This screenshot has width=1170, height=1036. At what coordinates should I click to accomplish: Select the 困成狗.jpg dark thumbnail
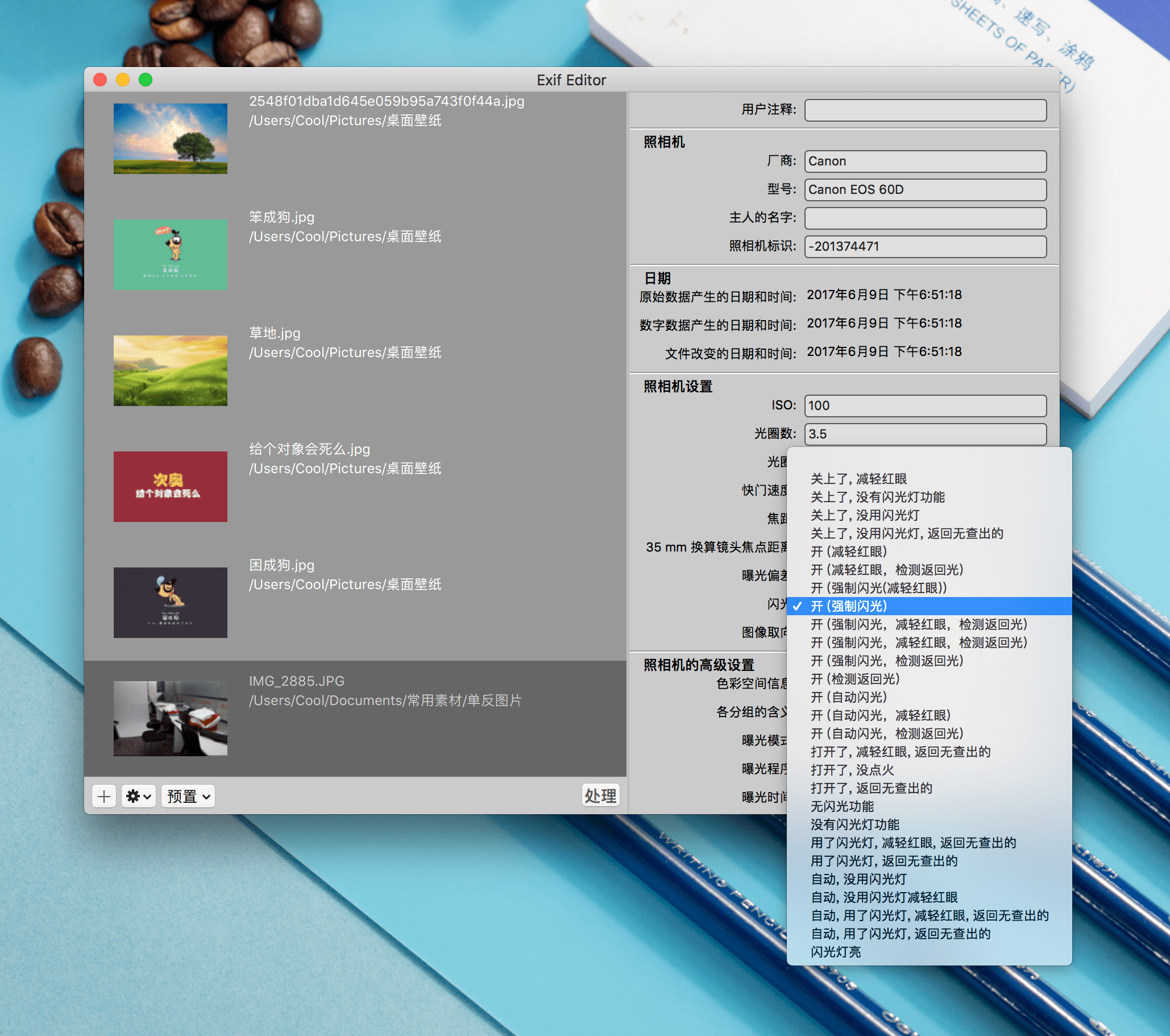170,603
